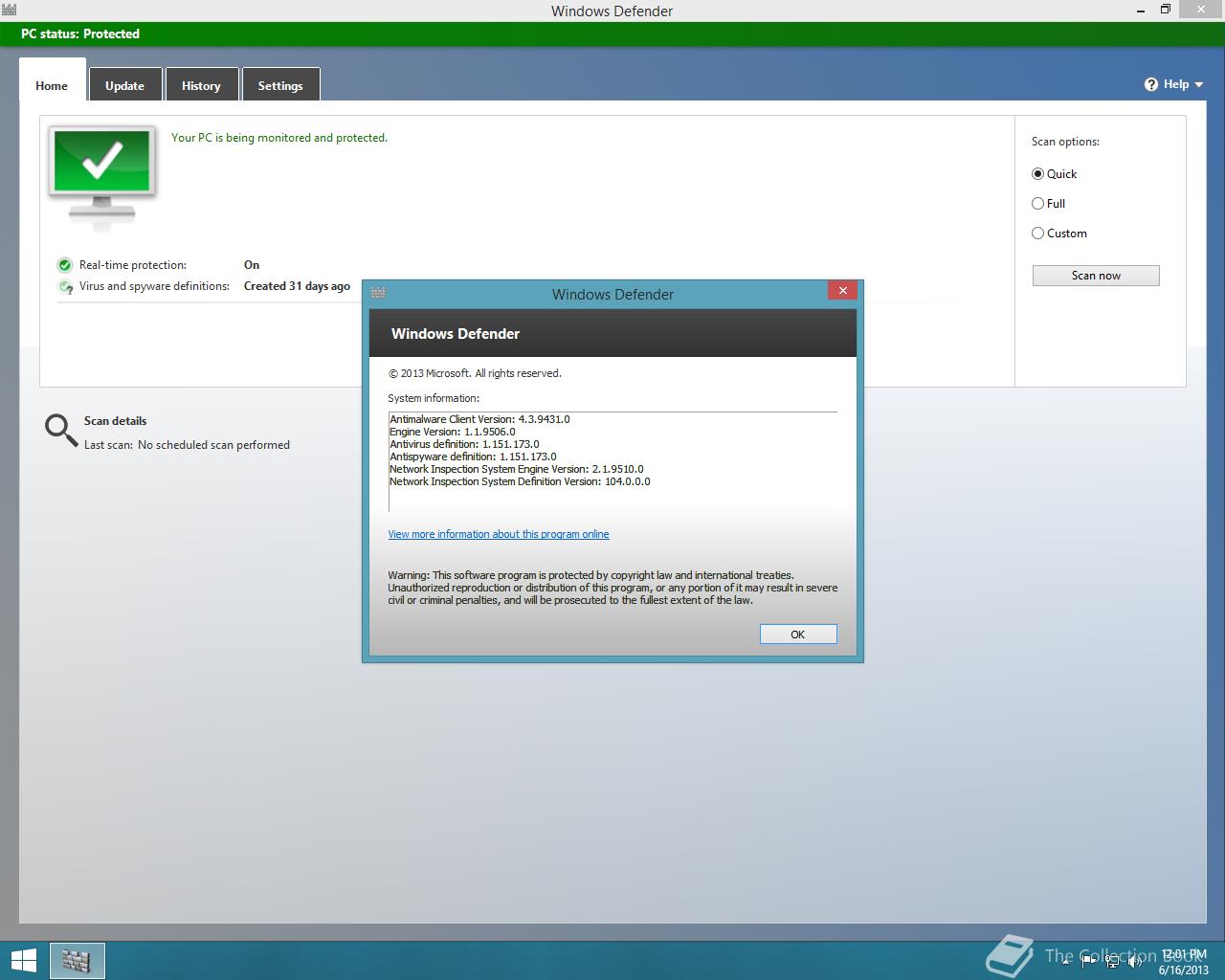Viewport: 1225px width, 980px height.
Task: Click the 'Antivirus definition: 1.151.173.0' line
Action: 464,444
